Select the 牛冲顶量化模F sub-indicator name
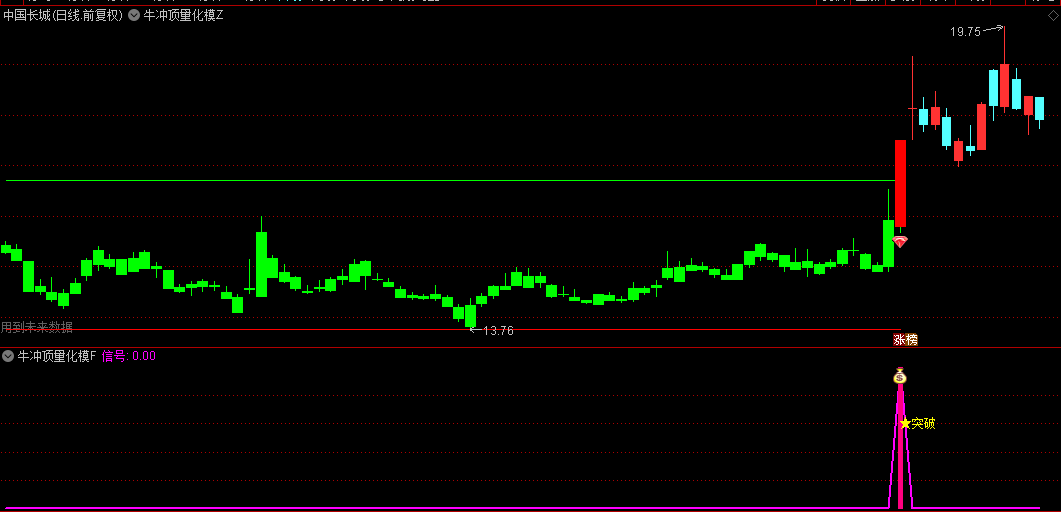 pyautogui.click(x=57, y=356)
